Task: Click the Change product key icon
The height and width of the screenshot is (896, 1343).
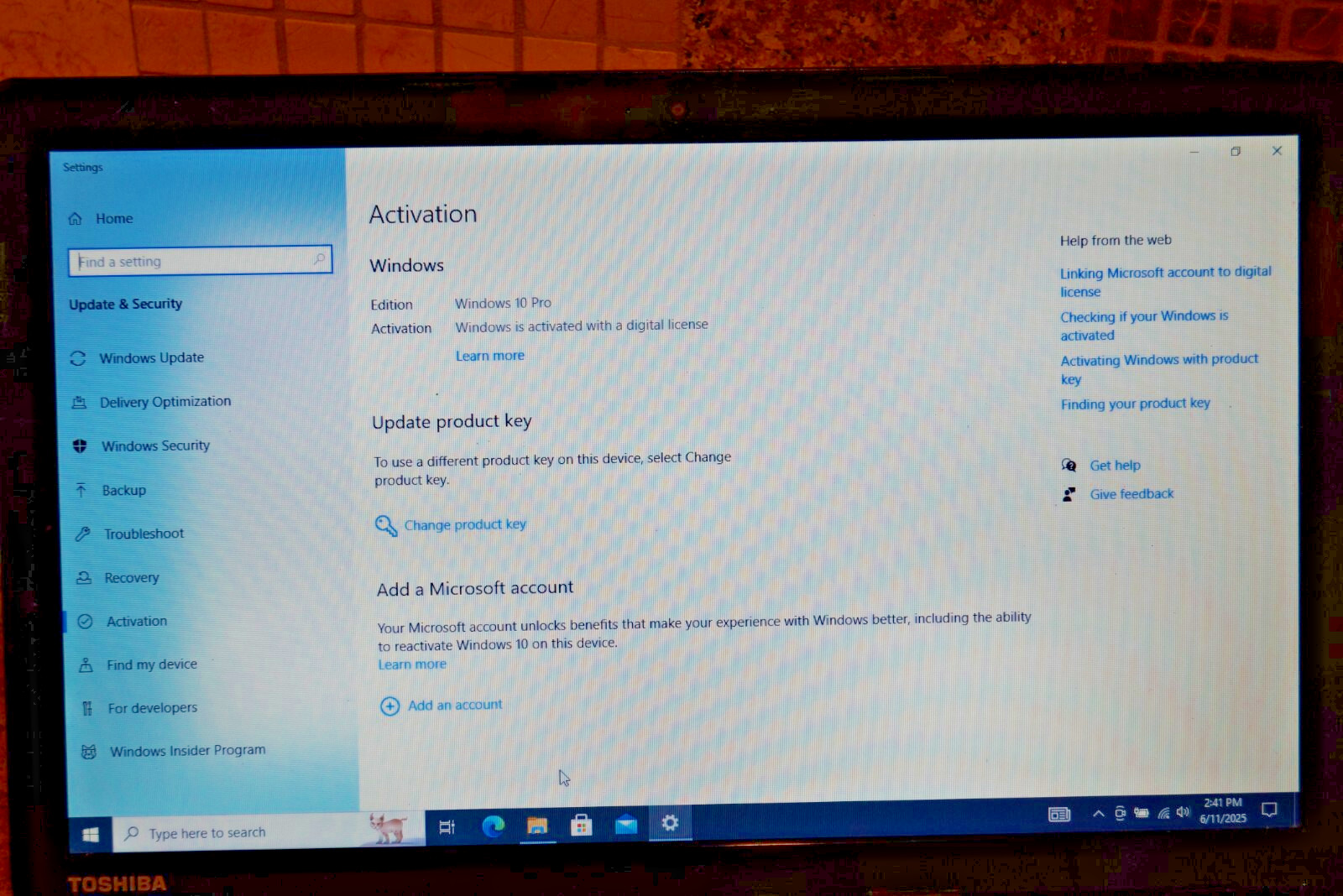Action: (385, 526)
